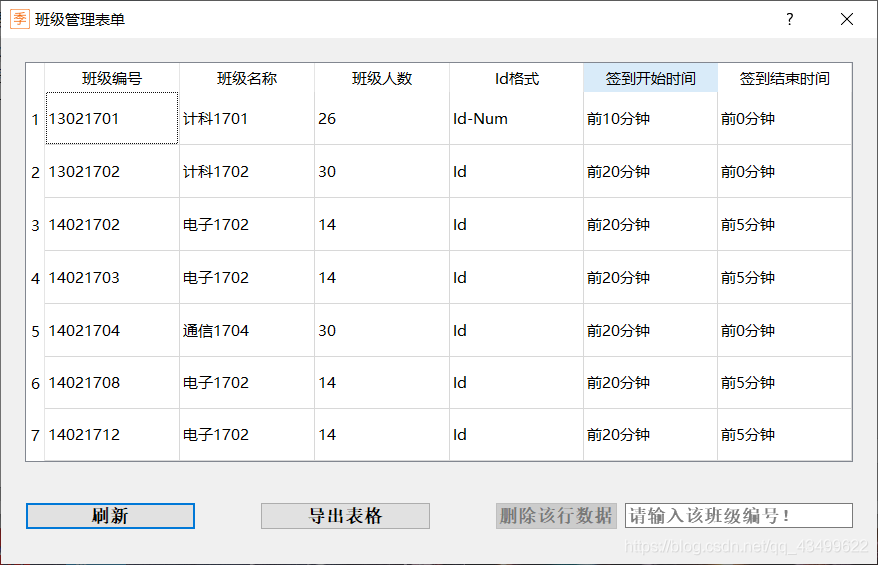Select cell 14021712
The width and height of the screenshot is (878, 565).
click(112, 435)
